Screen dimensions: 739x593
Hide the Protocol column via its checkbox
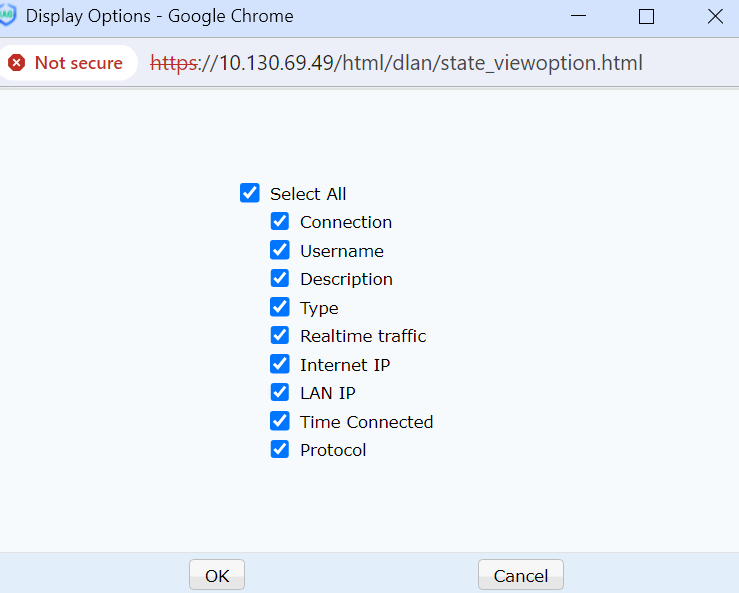pyautogui.click(x=280, y=450)
